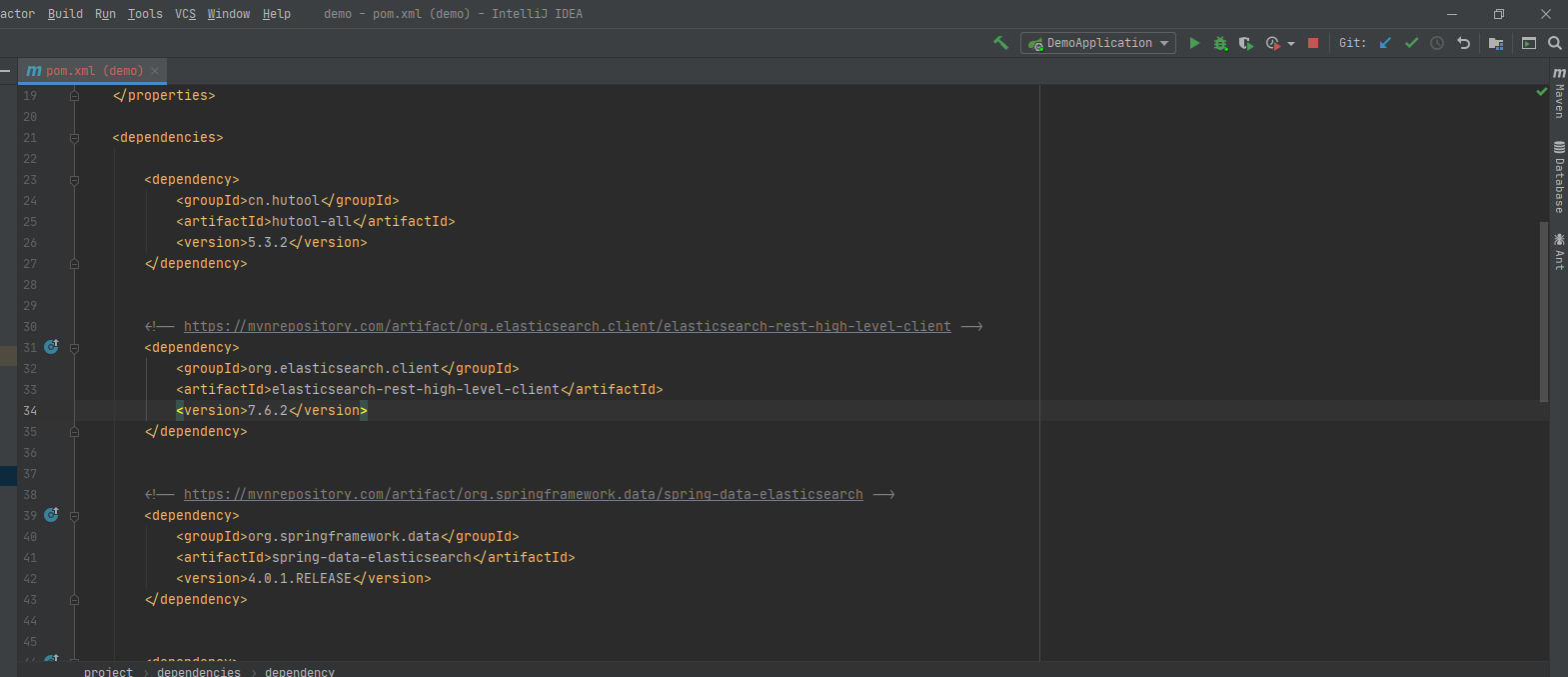This screenshot has height=677, width=1568.
Task: Click the gutter refresh icon on line 39
Action: pos(51,515)
